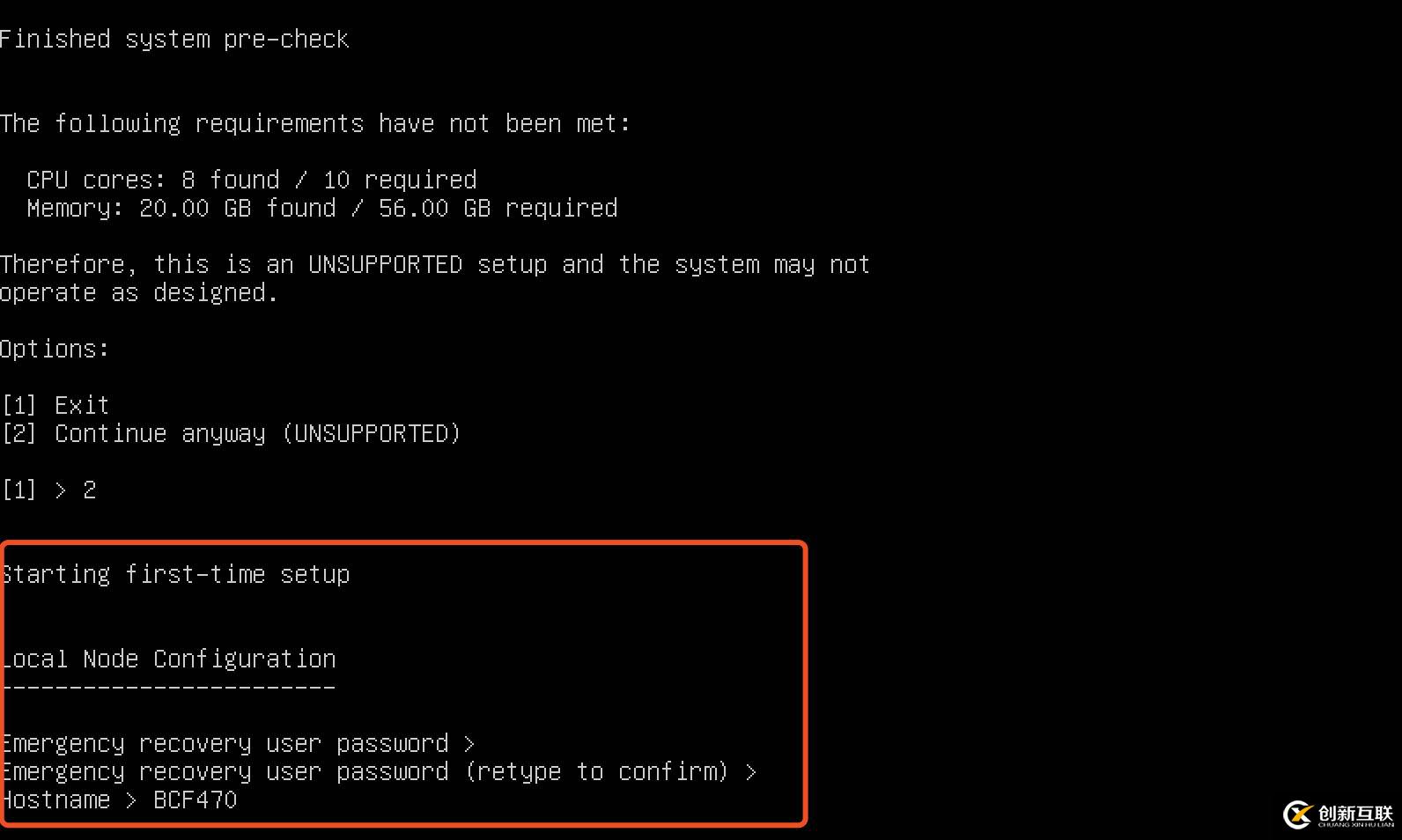1402x840 pixels.
Task: Click the "Options:" label
Action: click(x=55, y=349)
